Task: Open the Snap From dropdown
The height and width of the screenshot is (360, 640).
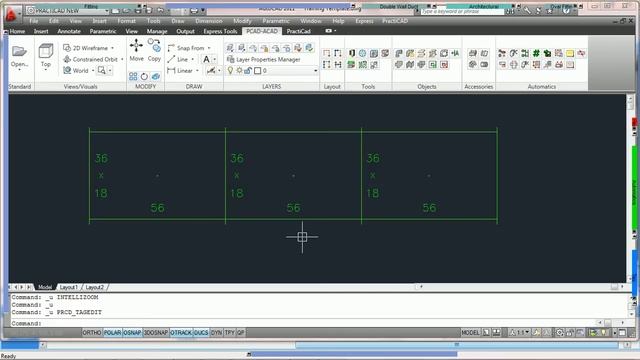Action: click(209, 48)
